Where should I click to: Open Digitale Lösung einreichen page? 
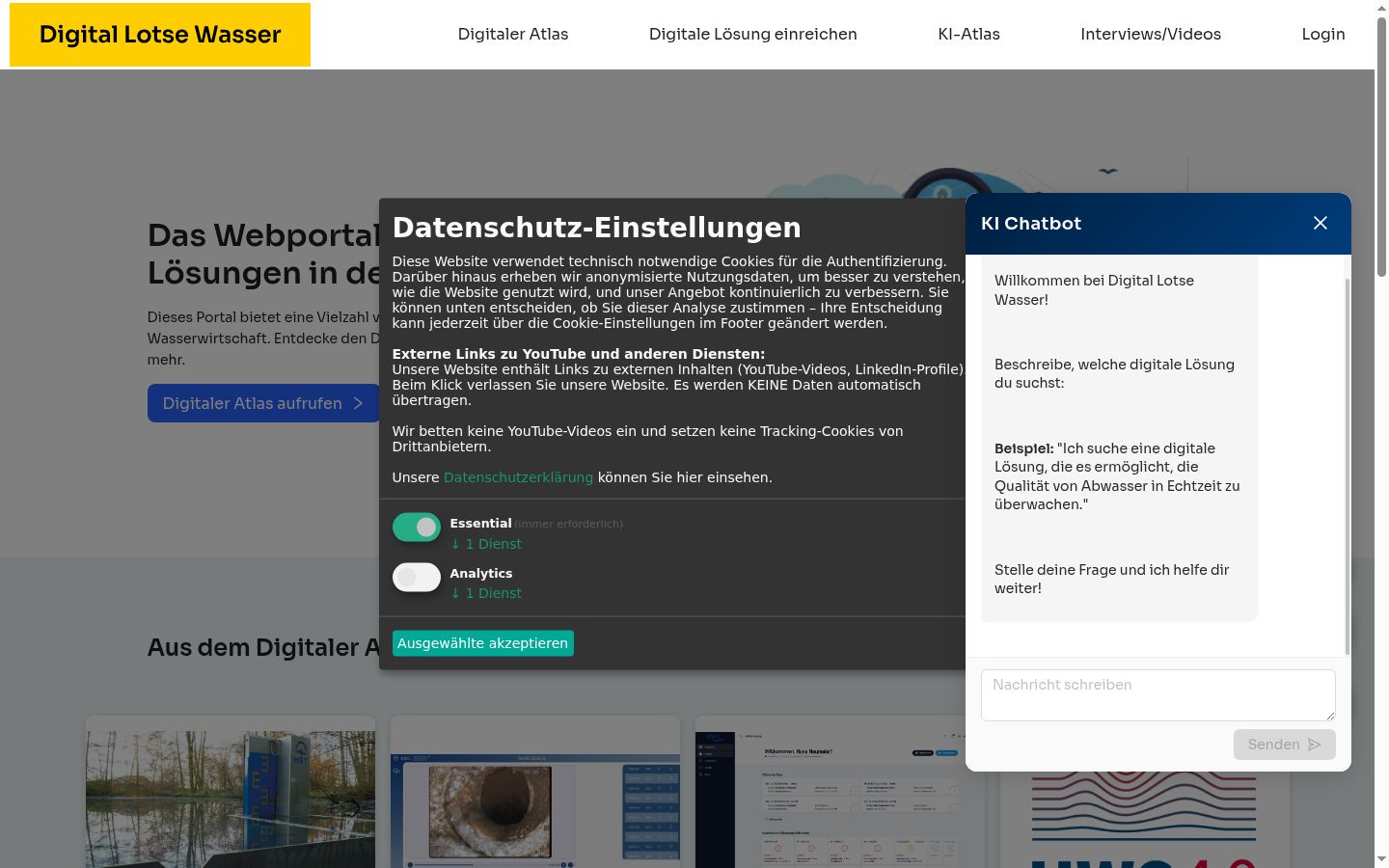pos(752,34)
